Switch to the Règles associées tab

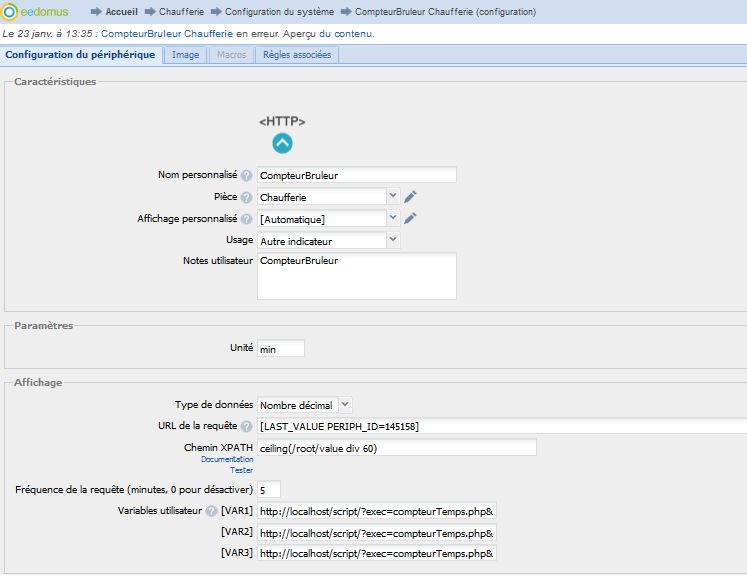tap(296, 55)
